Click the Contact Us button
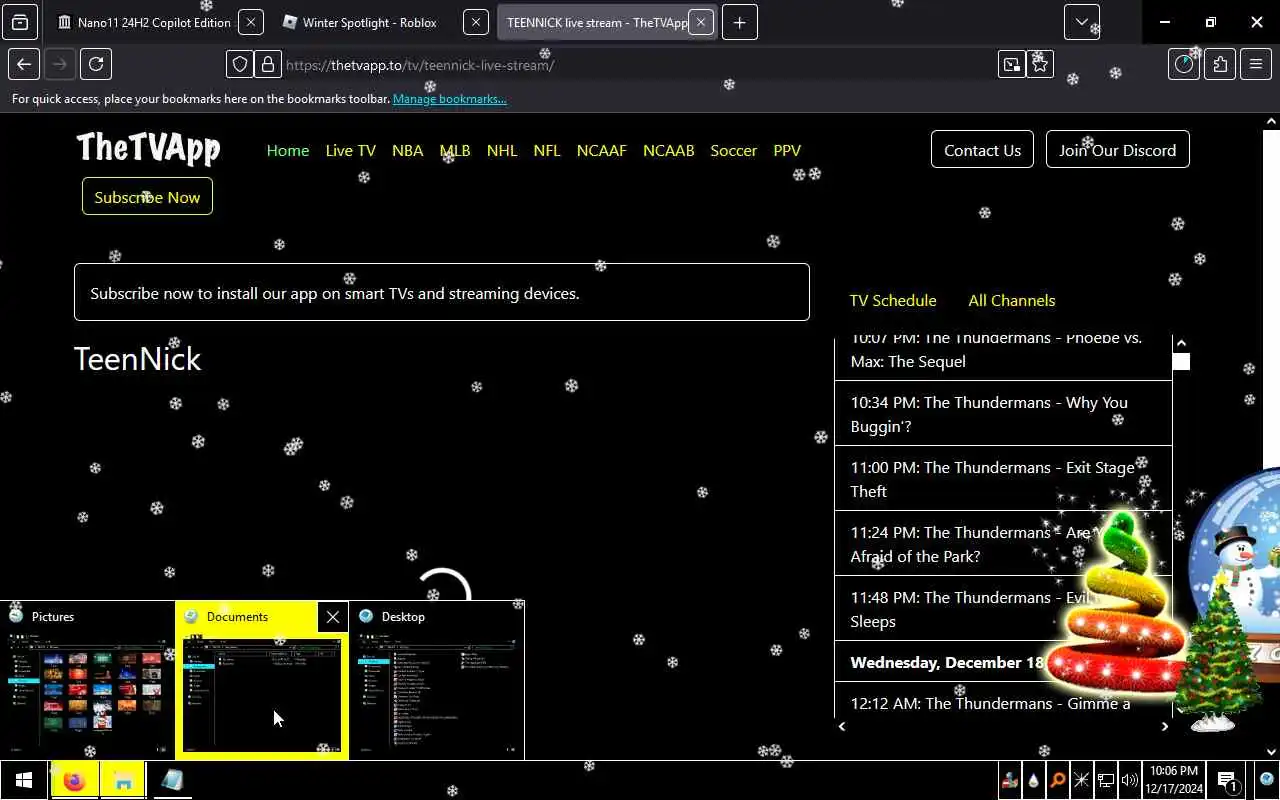Image resolution: width=1280 pixels, height=800 pixels. coord(982,150)
